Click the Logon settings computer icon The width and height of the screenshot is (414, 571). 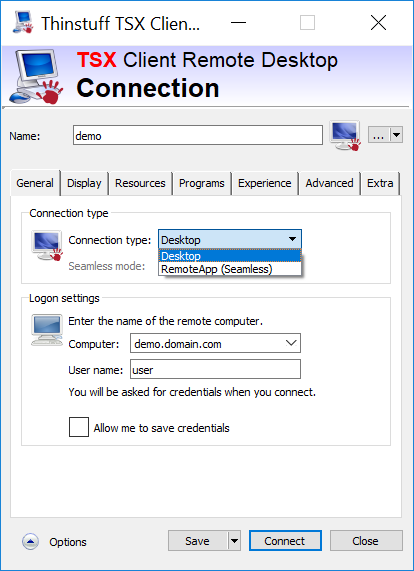47,330
